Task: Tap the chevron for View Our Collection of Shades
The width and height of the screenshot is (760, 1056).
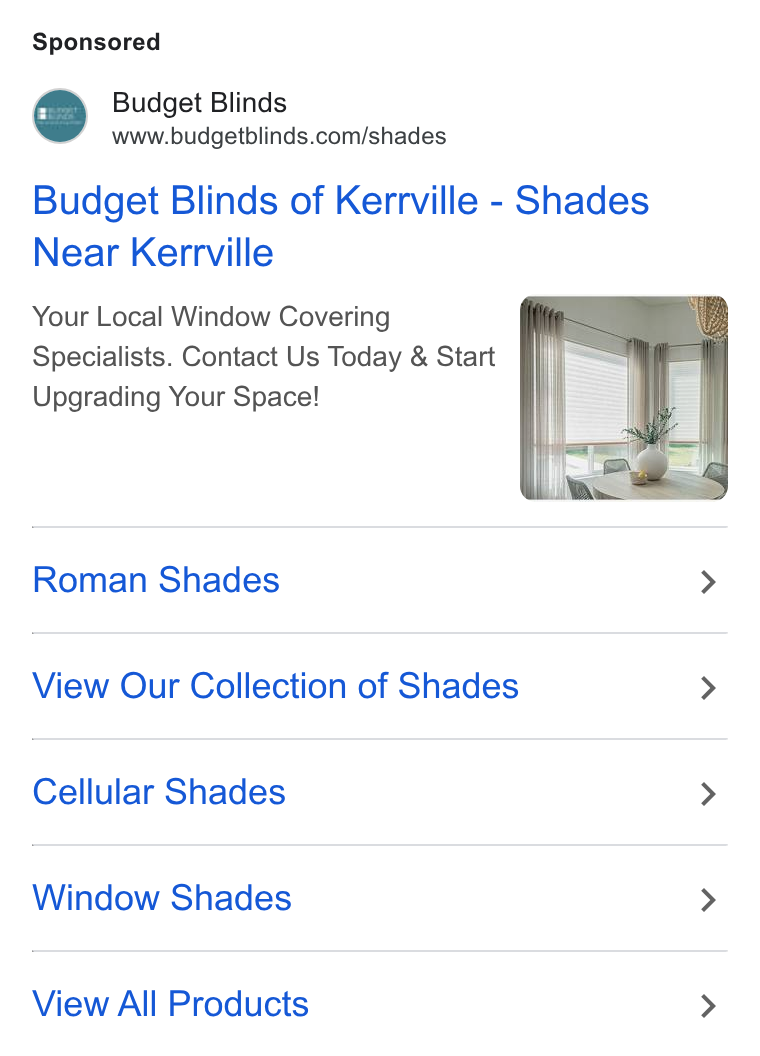Action: [707, 688]
